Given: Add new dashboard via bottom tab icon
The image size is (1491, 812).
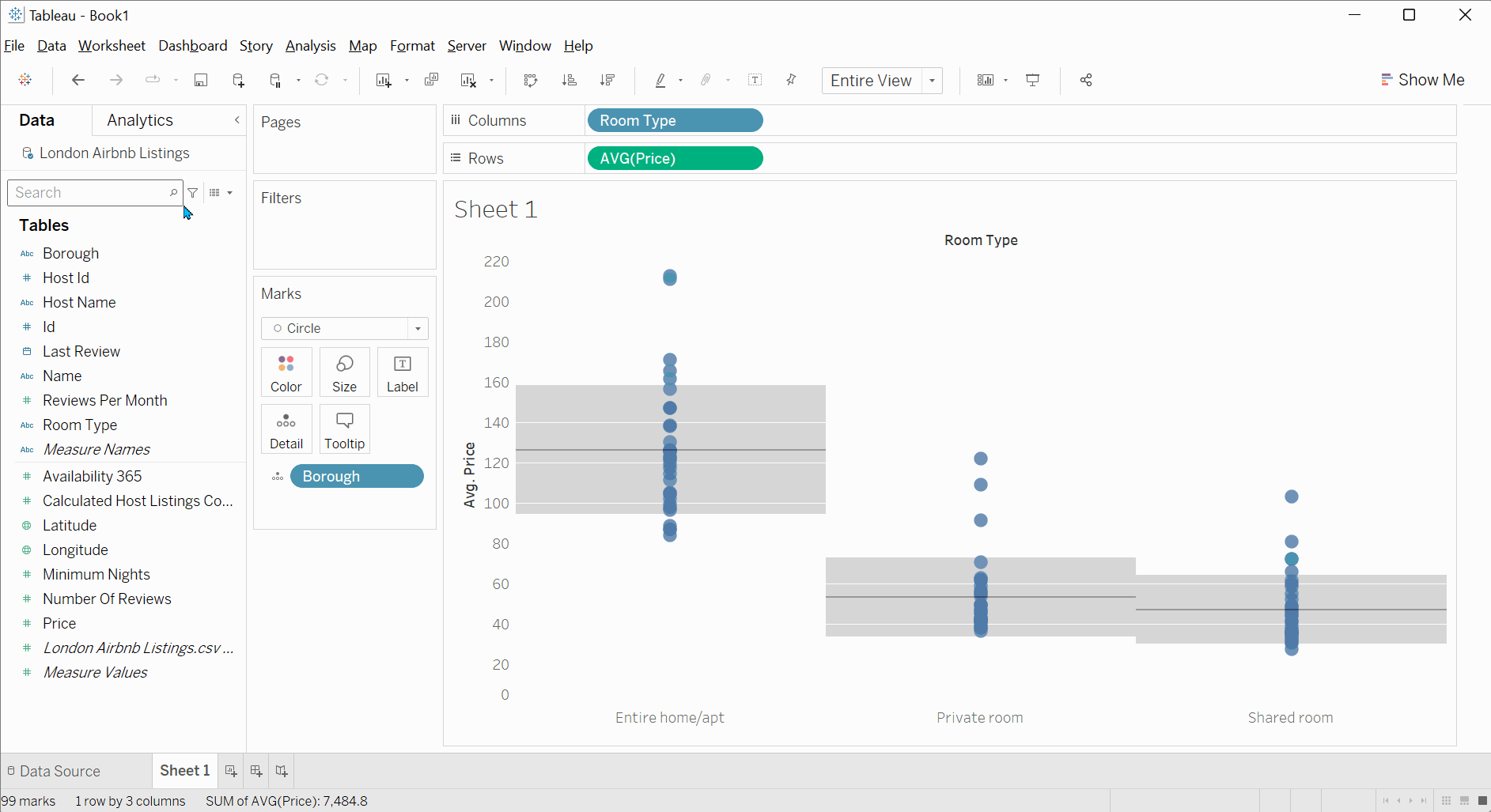Looking at the screenshot, I should click(x=256, y=771).
